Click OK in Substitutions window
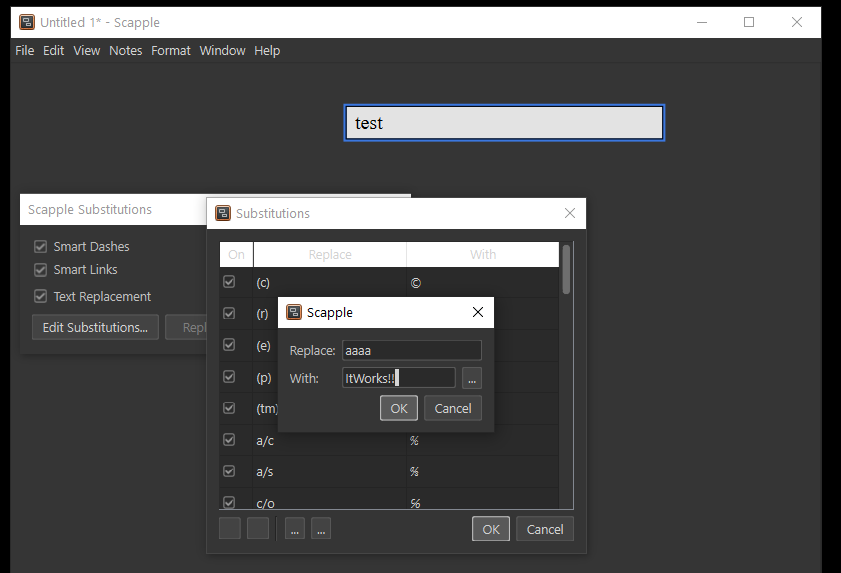Viewport: 841px width, 573px height. [491, 529]
